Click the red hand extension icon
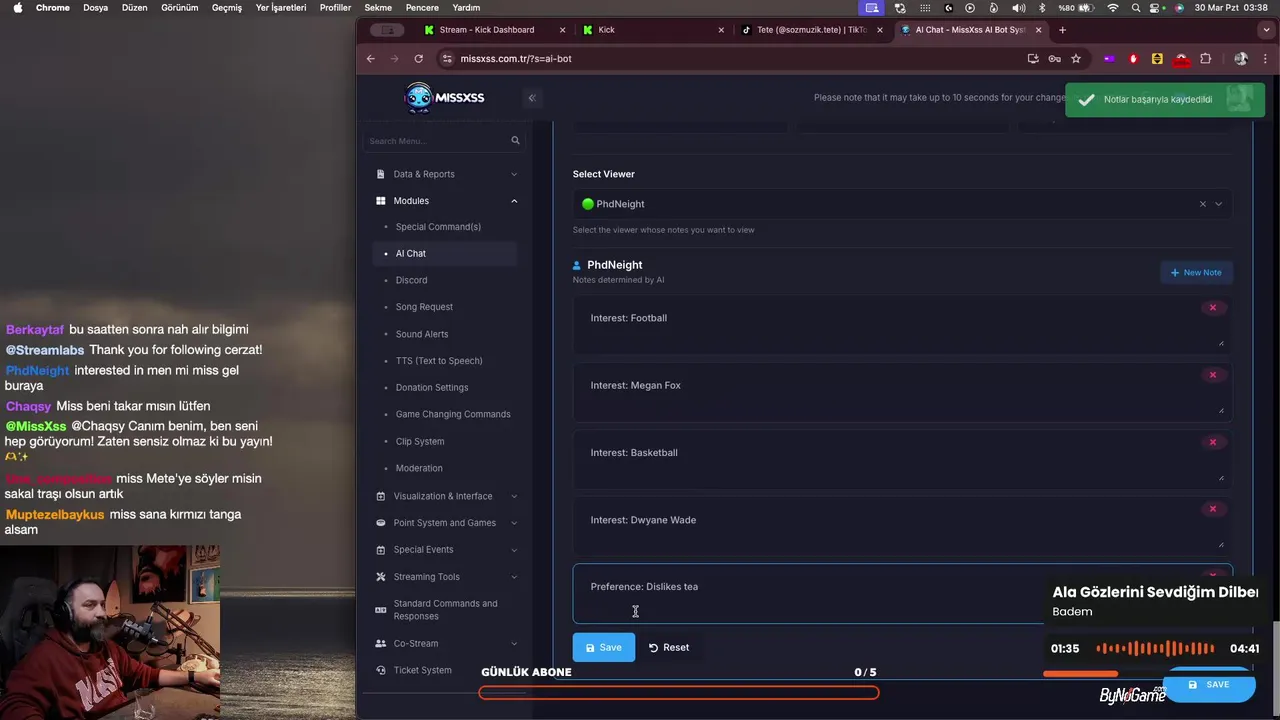1280x720 pixels. point(1133,59)
